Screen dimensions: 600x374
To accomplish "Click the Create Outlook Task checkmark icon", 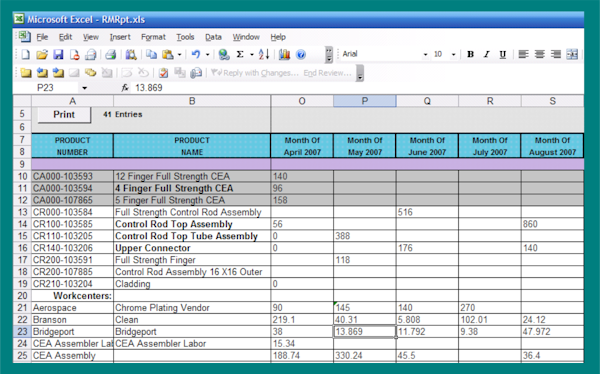I will click(163, 73).
